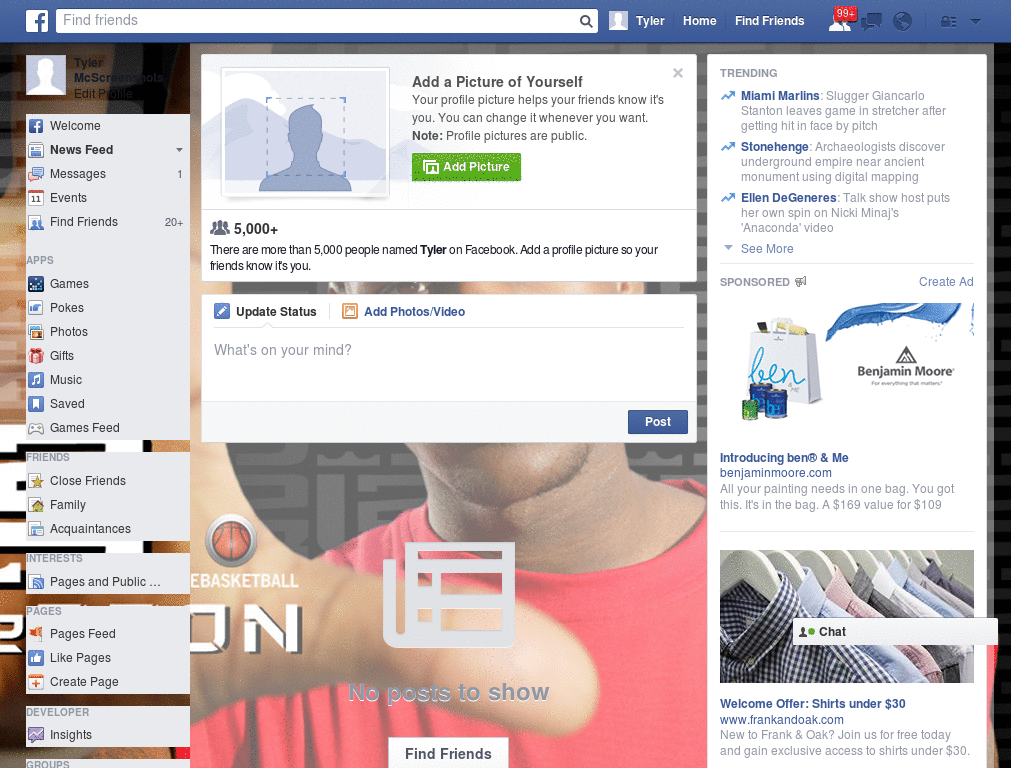The width and height of the screenshot is (1024, 768).
Task: Open Welcome Offer: Shirts under $30 link
Action: click(812, 704)
